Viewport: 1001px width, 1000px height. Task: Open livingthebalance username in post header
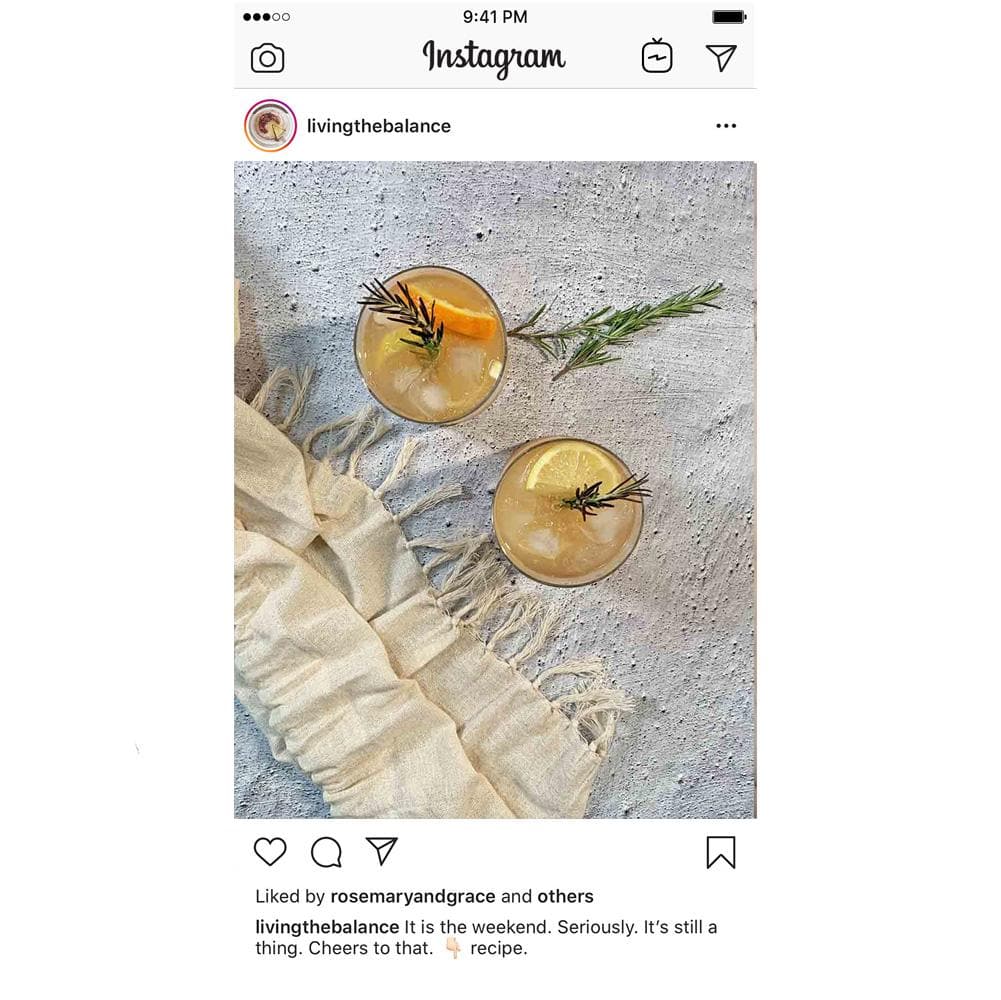click(379, 126)
